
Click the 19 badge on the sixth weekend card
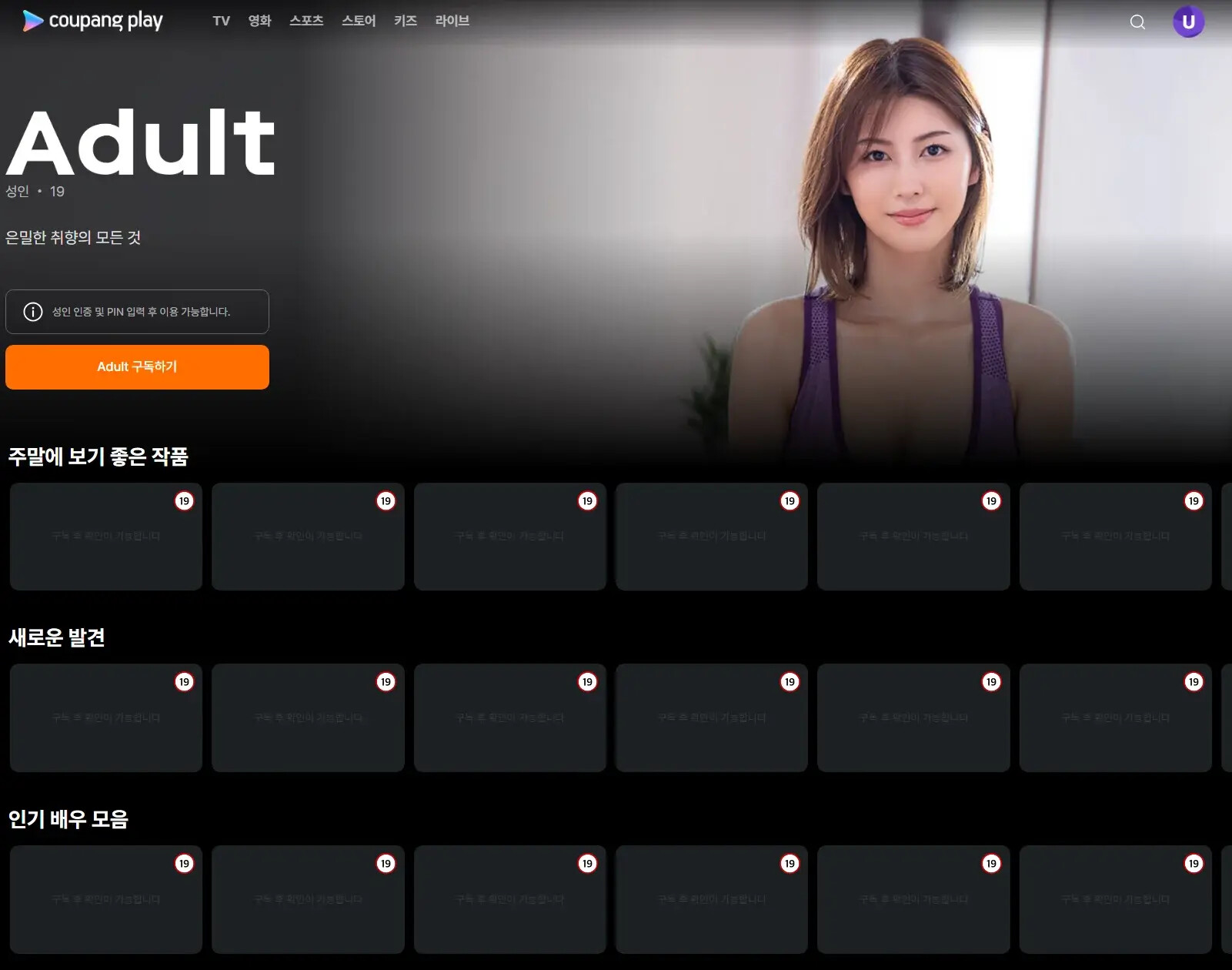coord(1194,501)
